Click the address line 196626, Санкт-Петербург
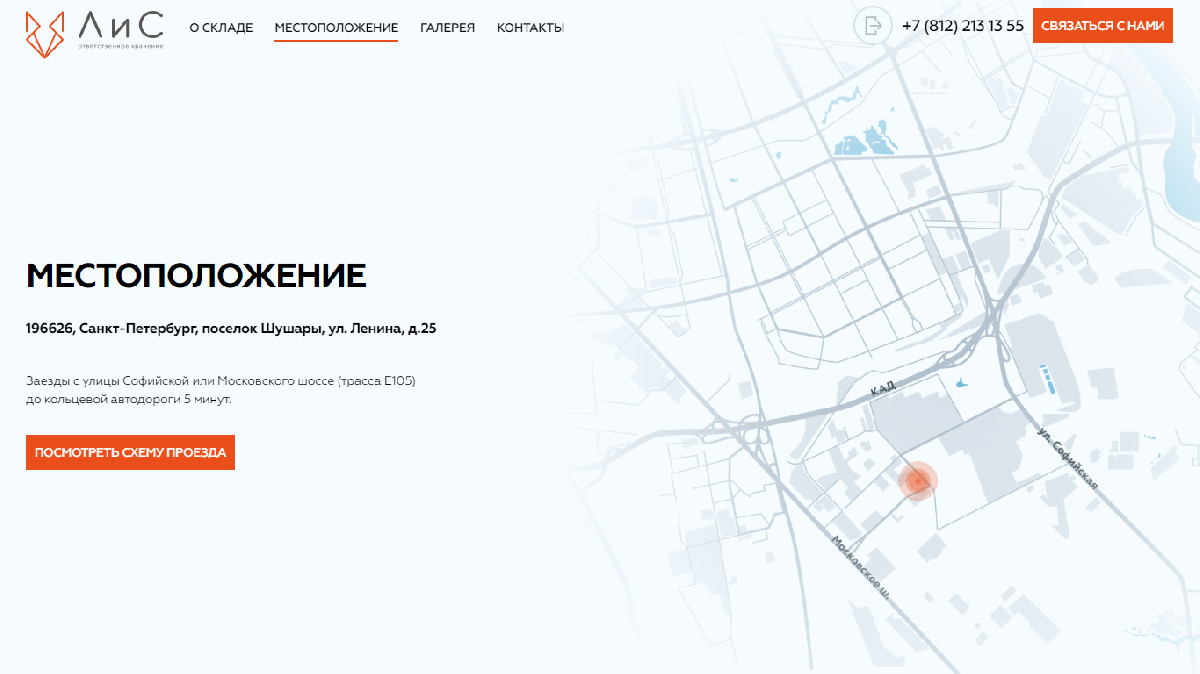The height and width of the screenshot is (674, 1200). [231, 328]
